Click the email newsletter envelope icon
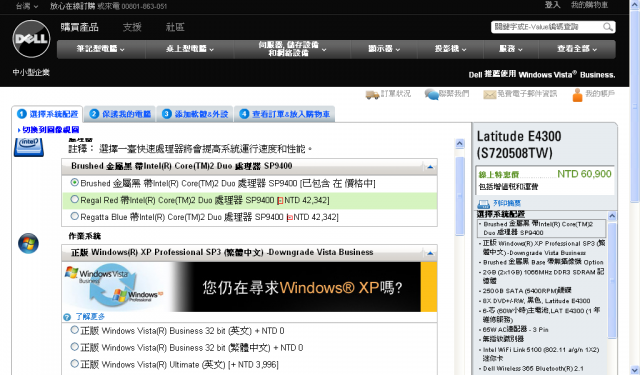The width and height of the screenshot is (640, 375). tap(489, 95)
